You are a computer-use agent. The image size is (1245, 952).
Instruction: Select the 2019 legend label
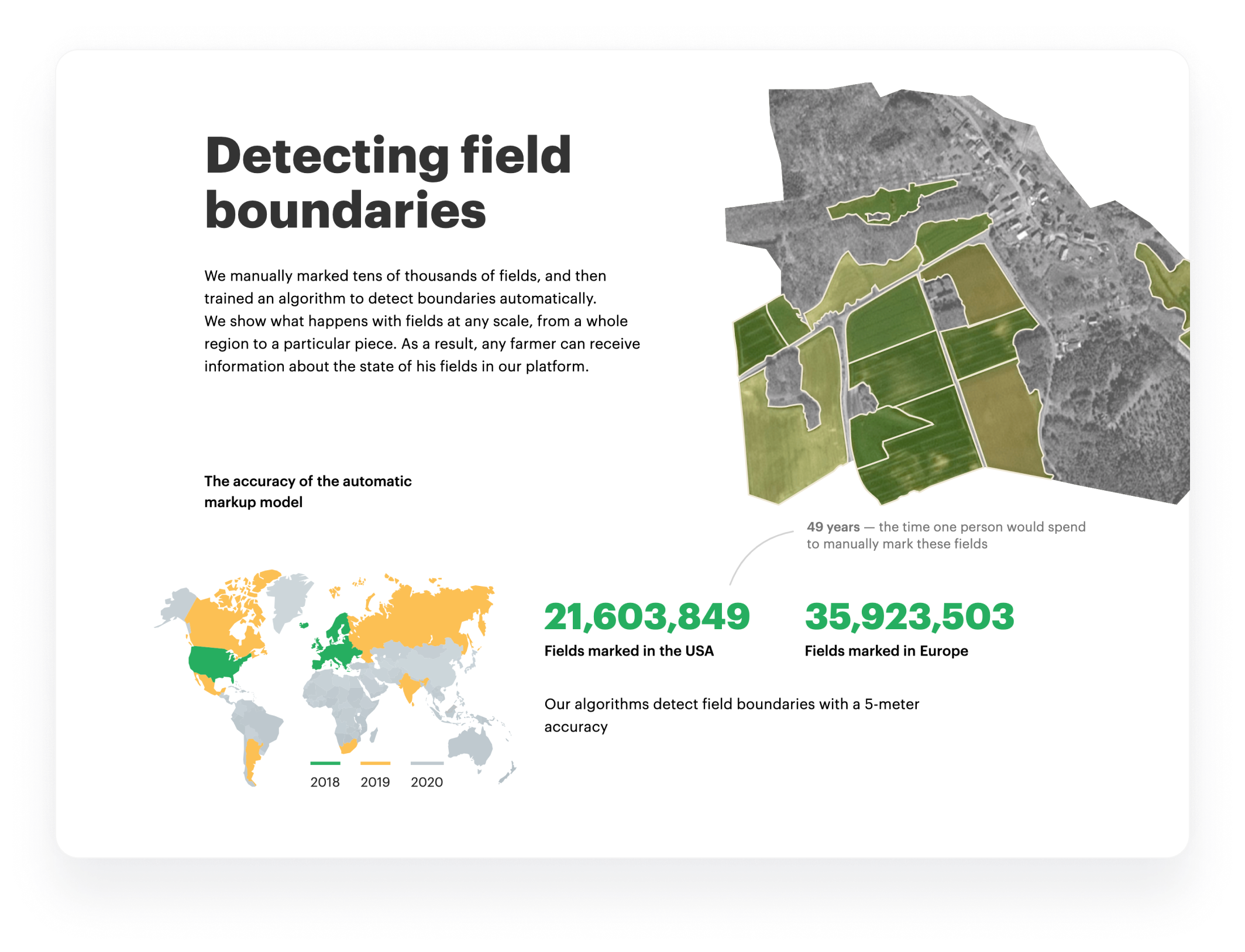[x=375, y=782]
